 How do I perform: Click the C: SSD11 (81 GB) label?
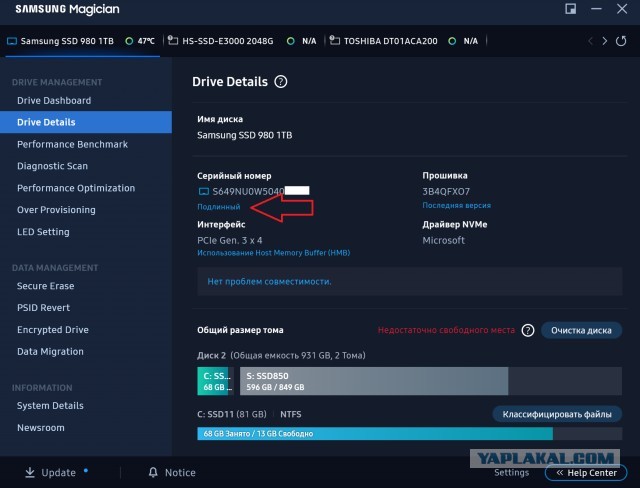click(x=231, y=414)
